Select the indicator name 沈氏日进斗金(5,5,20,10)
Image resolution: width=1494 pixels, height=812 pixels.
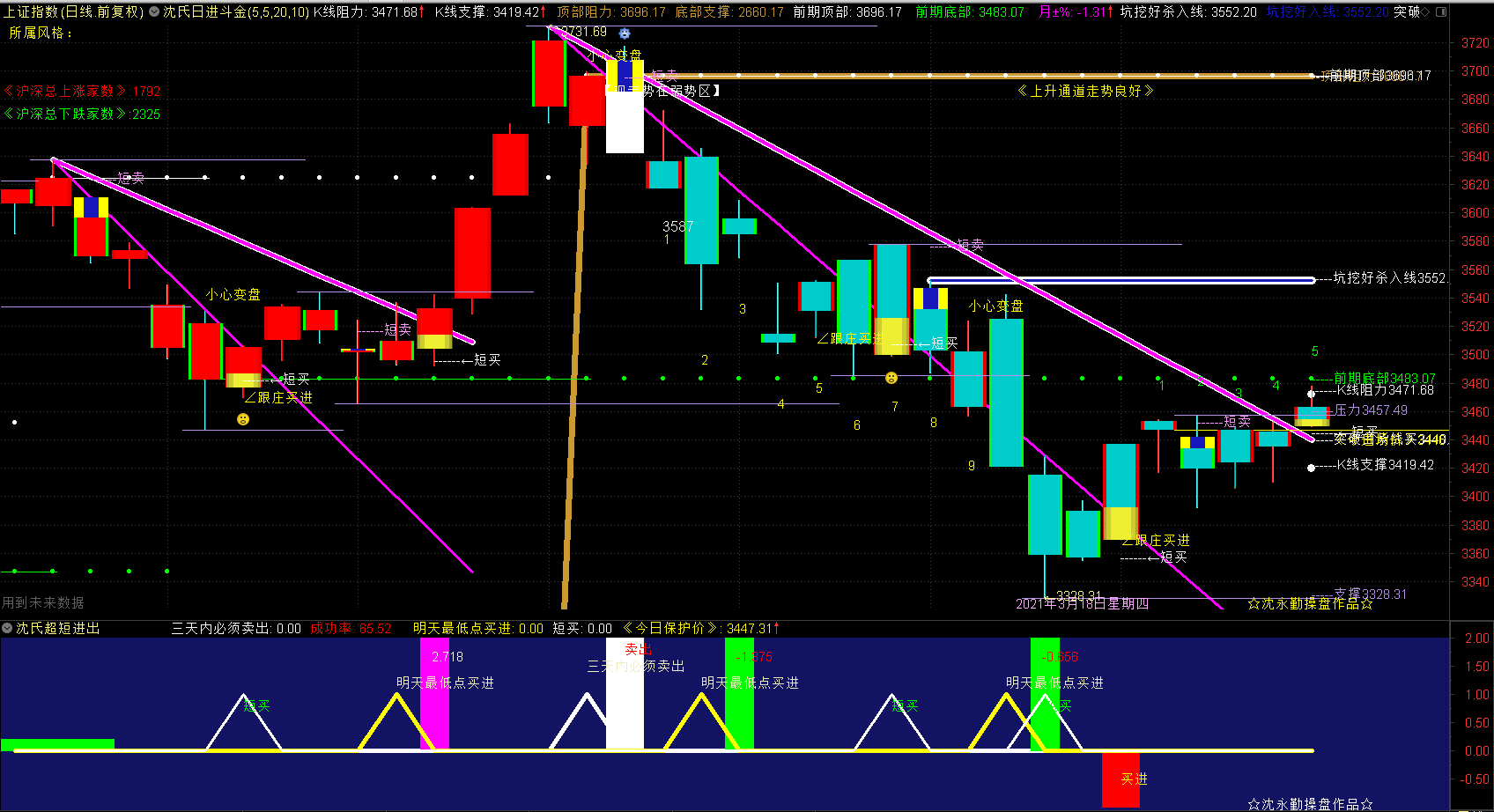click(236, 11)
